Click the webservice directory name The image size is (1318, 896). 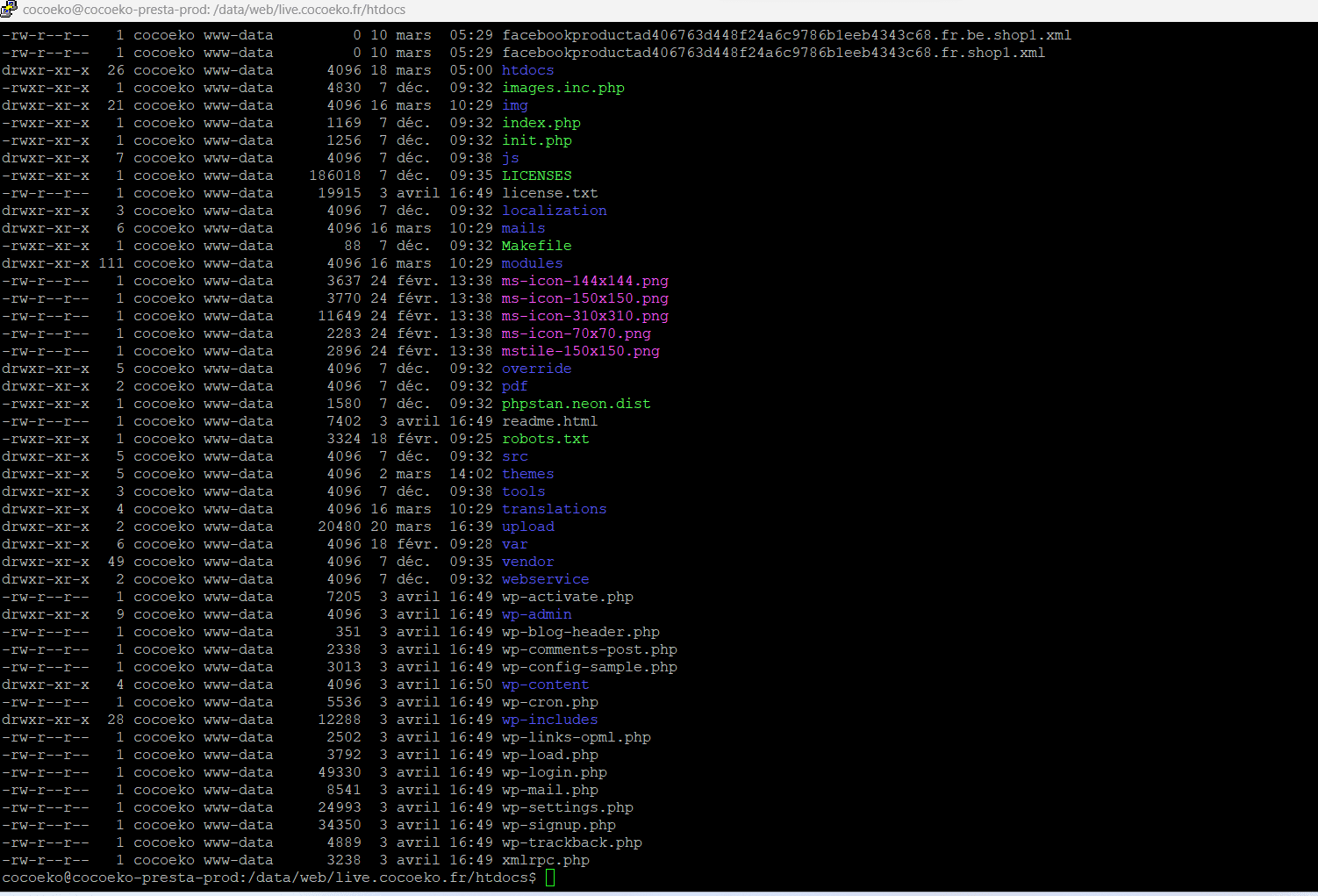coord(545,579)
